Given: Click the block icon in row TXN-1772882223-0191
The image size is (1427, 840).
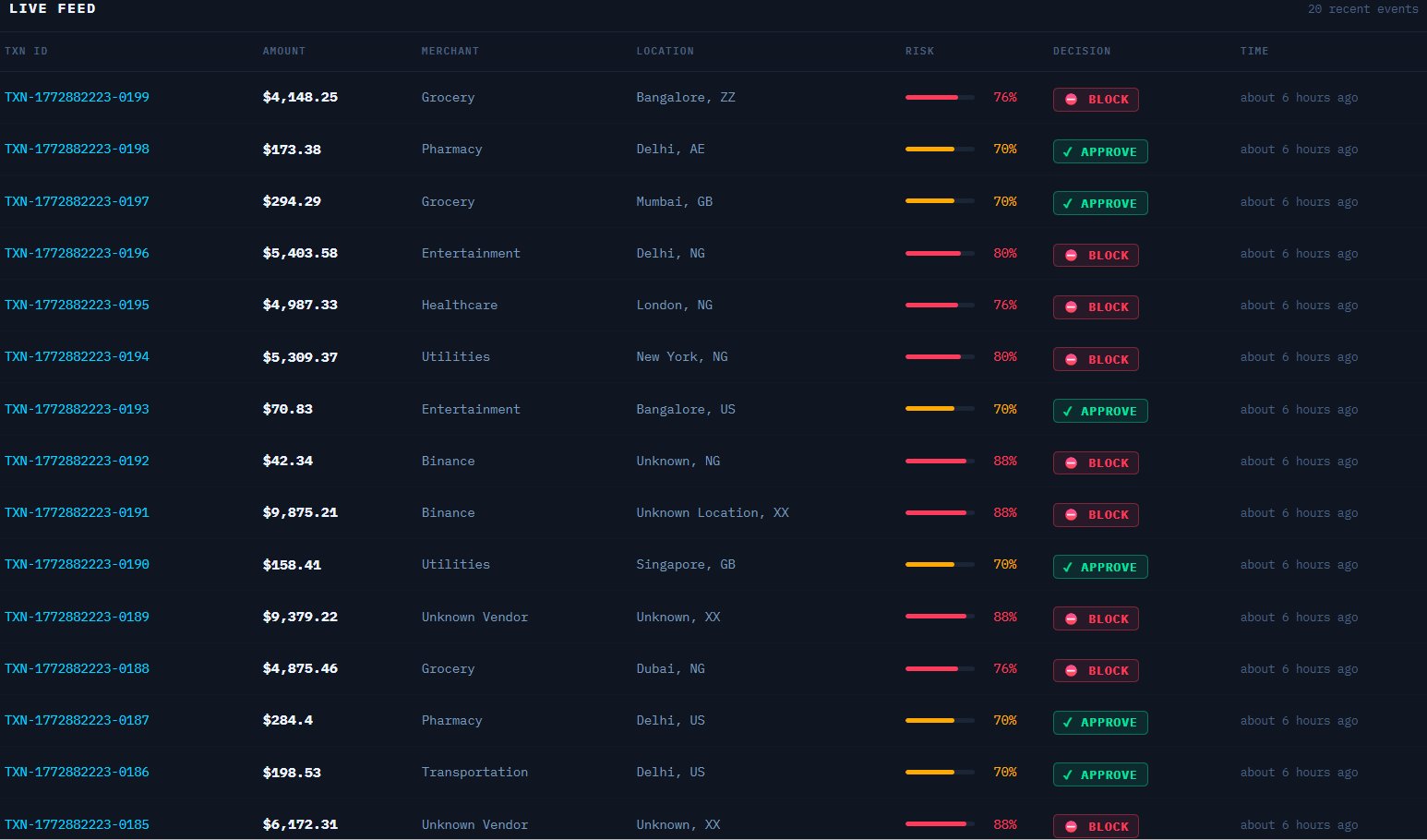Looking at the screenshot, I should coord(1071,515).
